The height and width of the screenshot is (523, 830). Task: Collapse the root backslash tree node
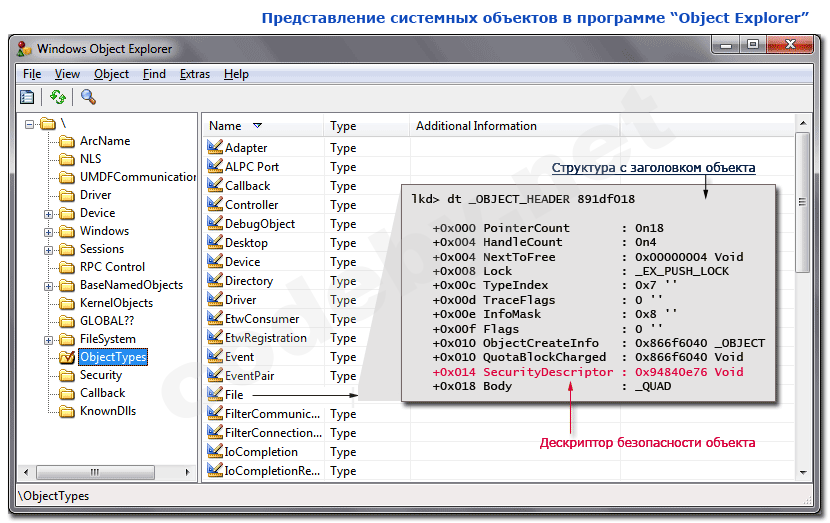(x=30, y=124)
